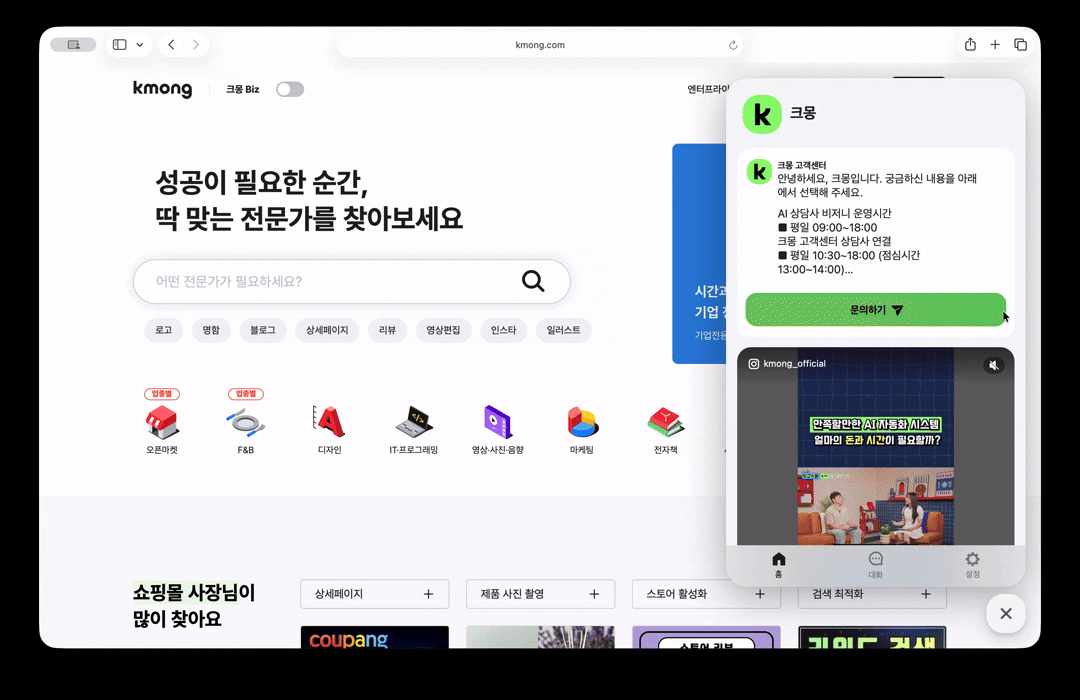Click the 문의하기 green button

coord(875,309)
